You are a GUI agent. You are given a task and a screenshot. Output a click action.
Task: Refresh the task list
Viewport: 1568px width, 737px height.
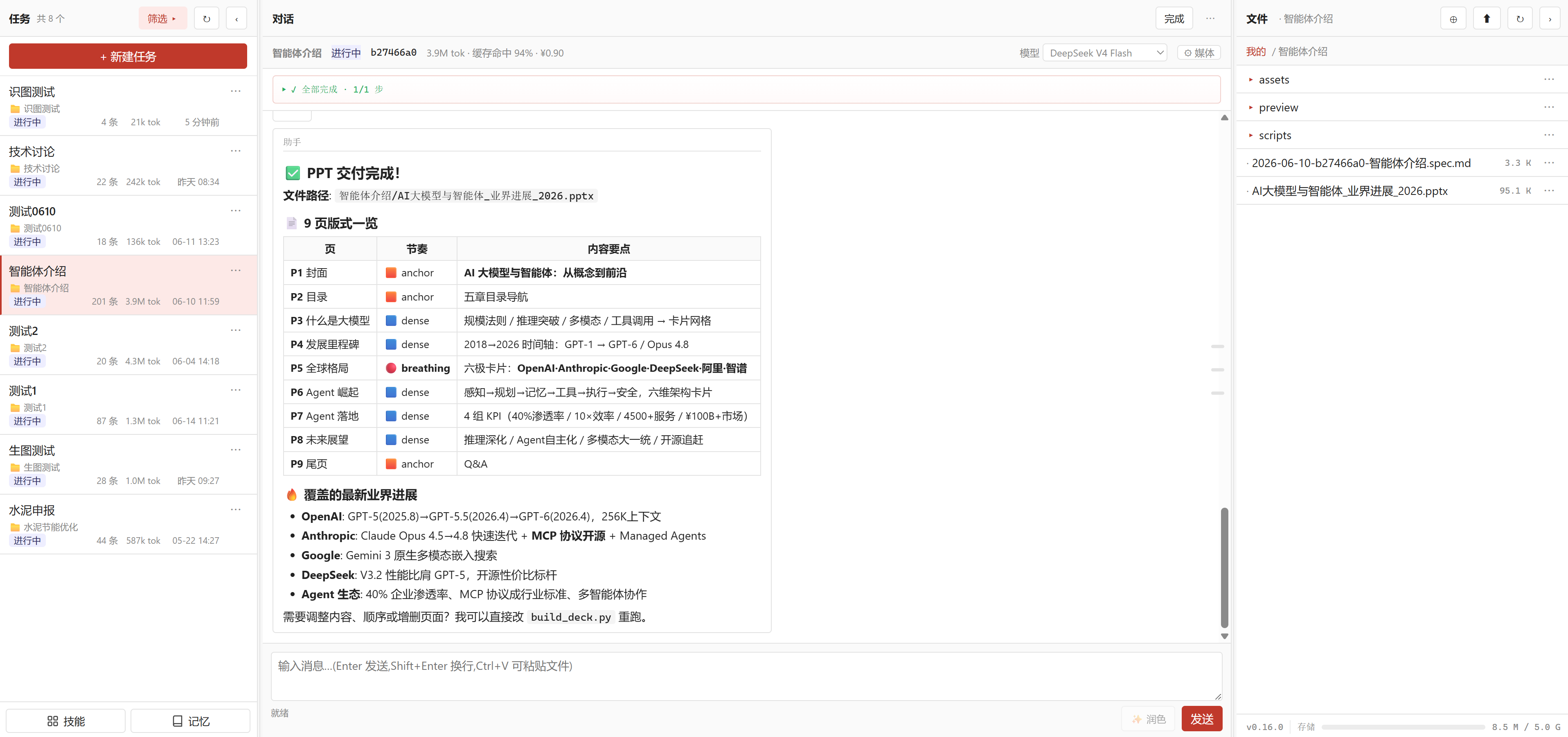pos(206,19)
